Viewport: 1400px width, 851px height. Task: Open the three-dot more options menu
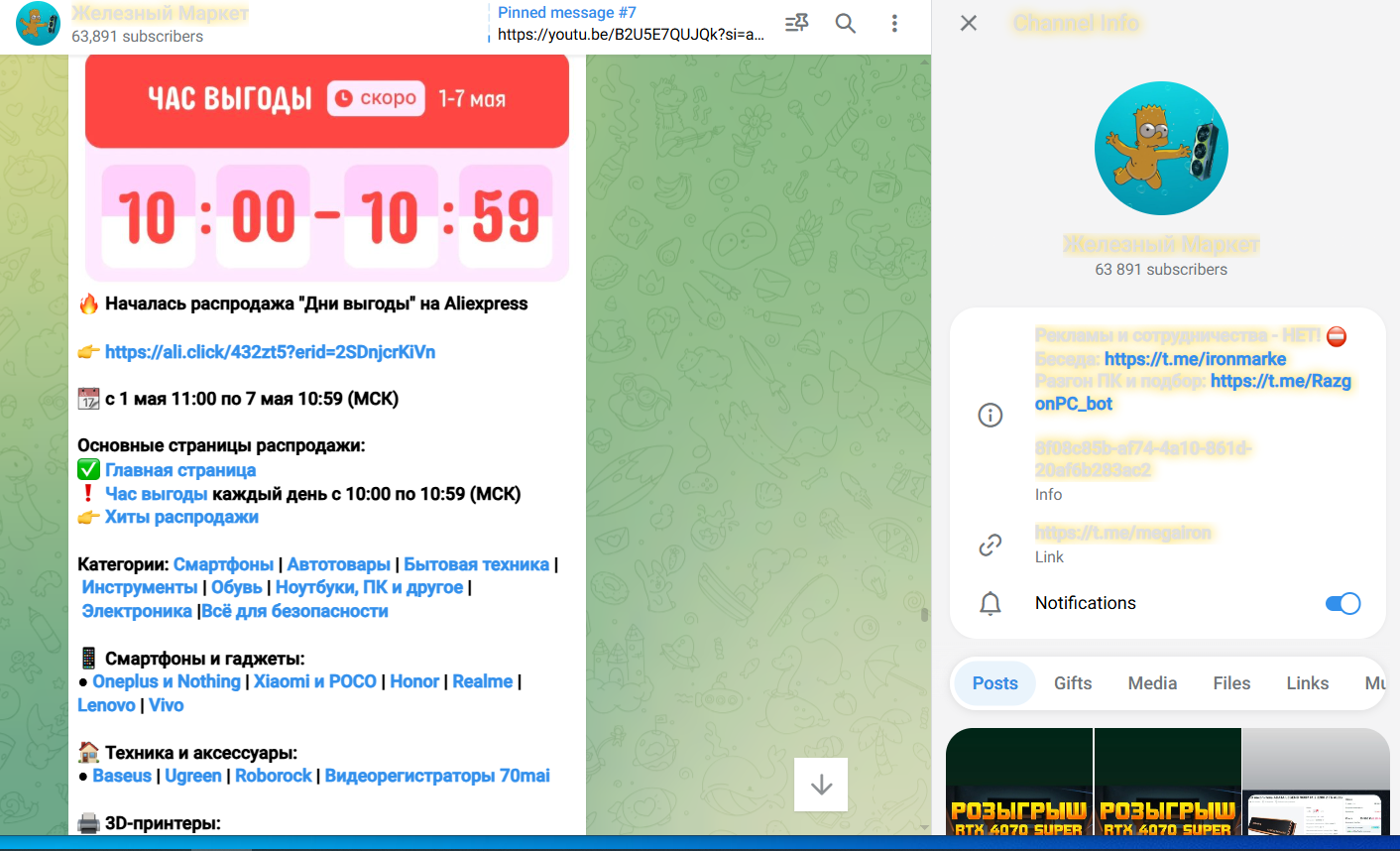click(x=894, y=23)
